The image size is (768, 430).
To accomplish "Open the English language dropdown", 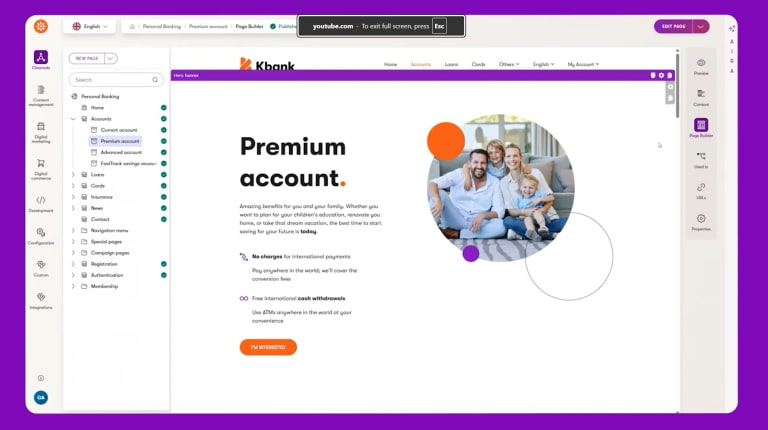I will pyautogui.click(x=90, y=26).
